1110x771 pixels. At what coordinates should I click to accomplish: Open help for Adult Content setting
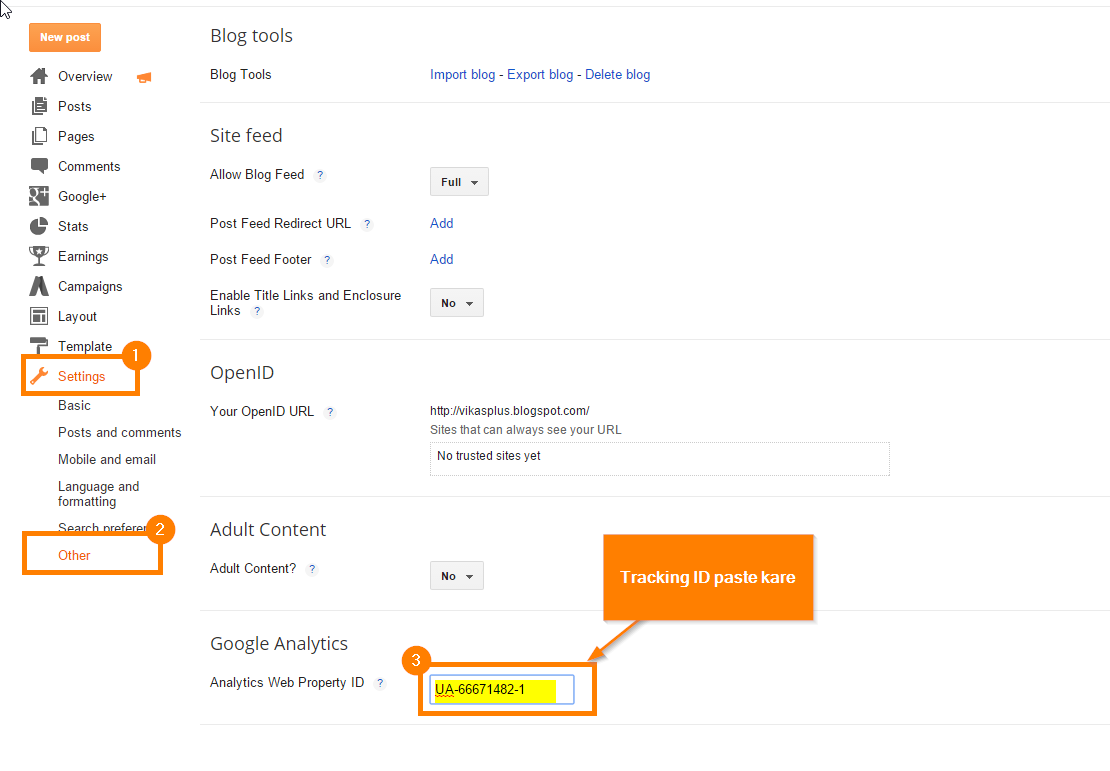click(x=312, y=569)
